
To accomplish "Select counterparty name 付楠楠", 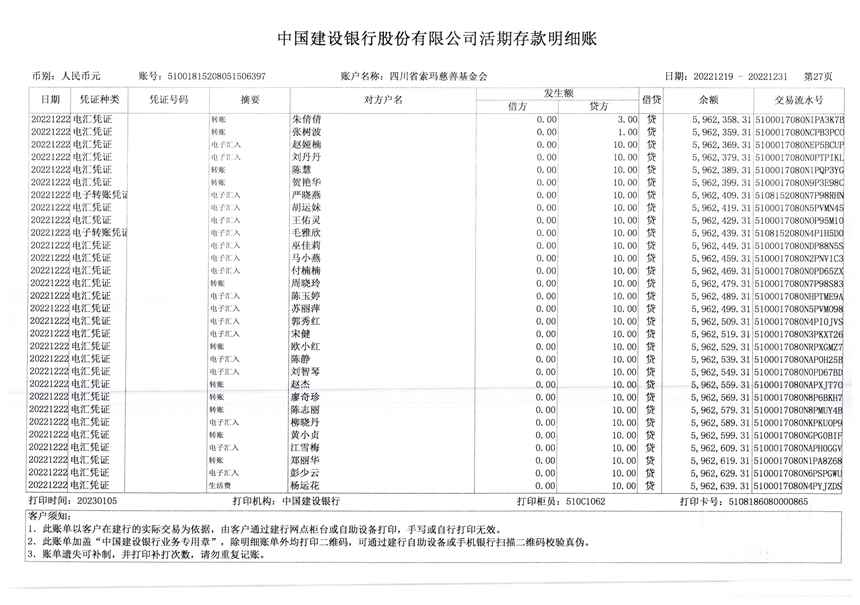I will [x=306, y=270].
